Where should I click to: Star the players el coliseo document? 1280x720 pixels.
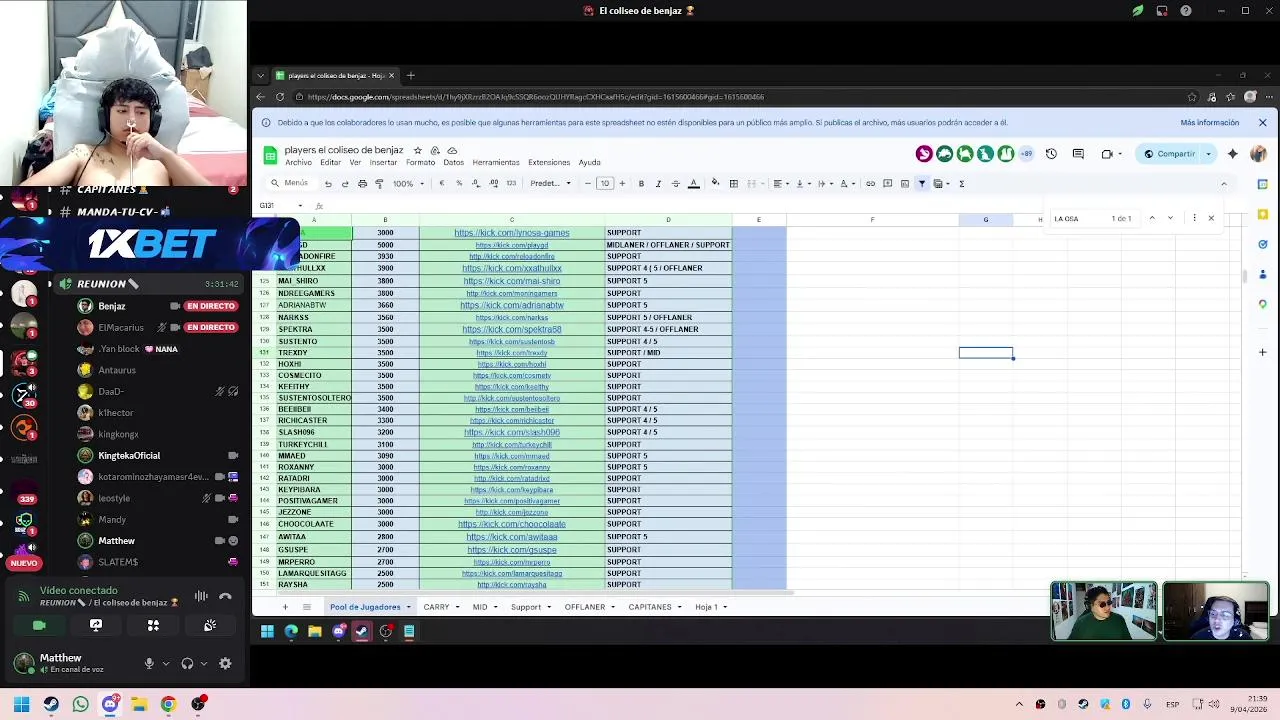click(418, 150)
